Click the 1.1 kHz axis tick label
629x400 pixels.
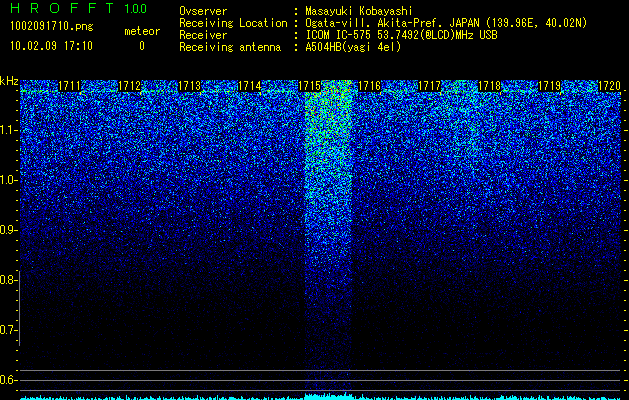click(8, 130)
